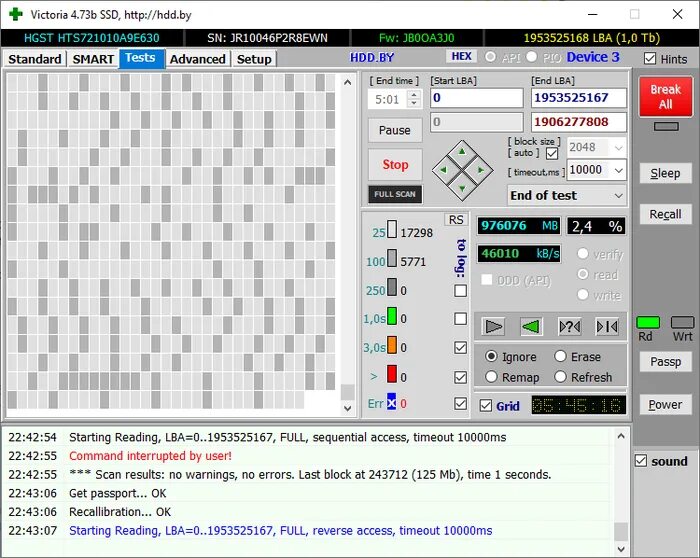Disable logging for Err blocks
The image size is (700, 558).
point(460,404)
